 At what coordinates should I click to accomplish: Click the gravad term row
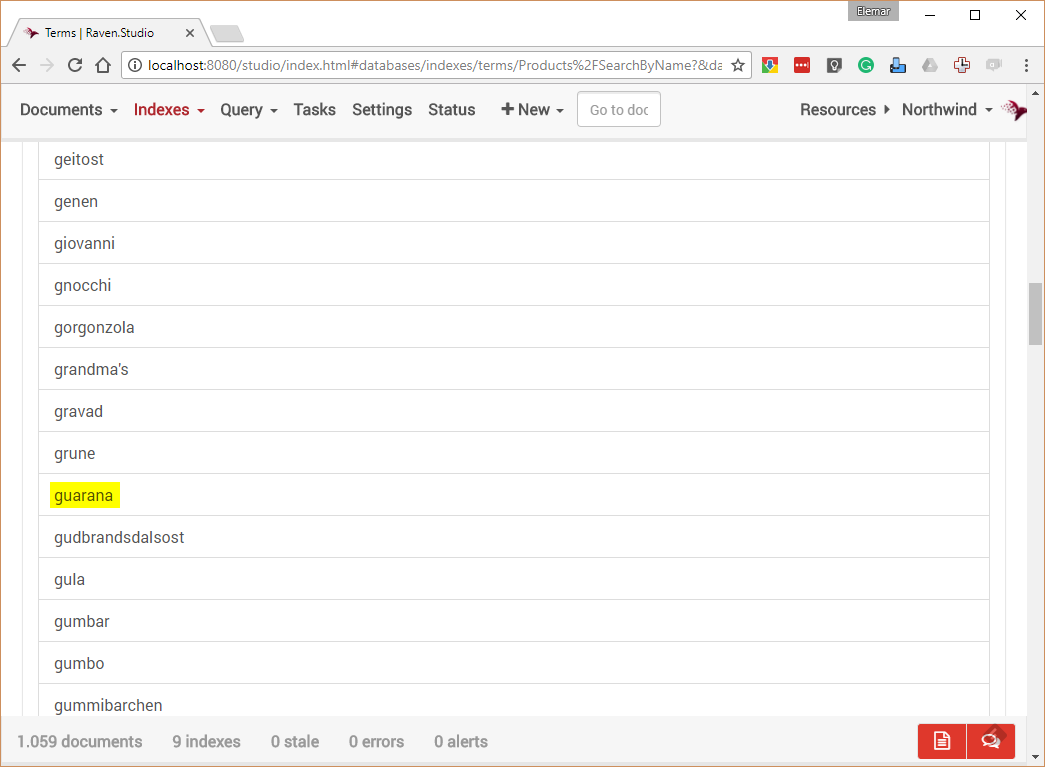[514, 411]
